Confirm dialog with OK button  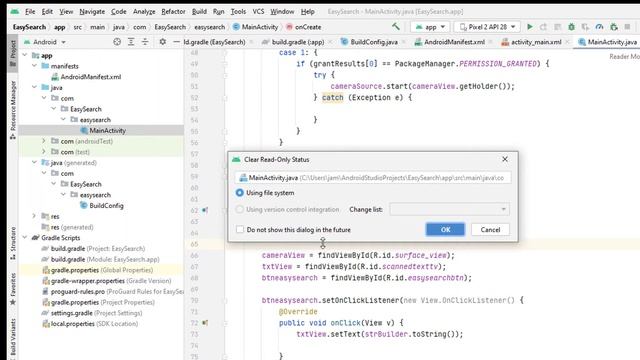[x=445, y=229]
